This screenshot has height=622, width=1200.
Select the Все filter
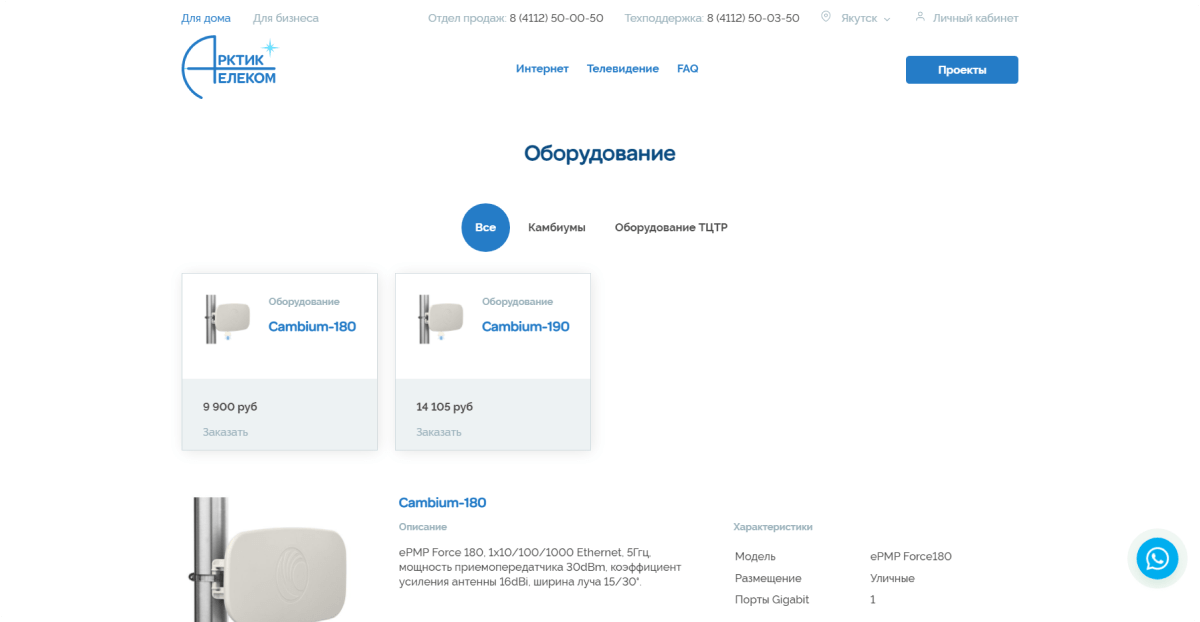click(486, 228)
